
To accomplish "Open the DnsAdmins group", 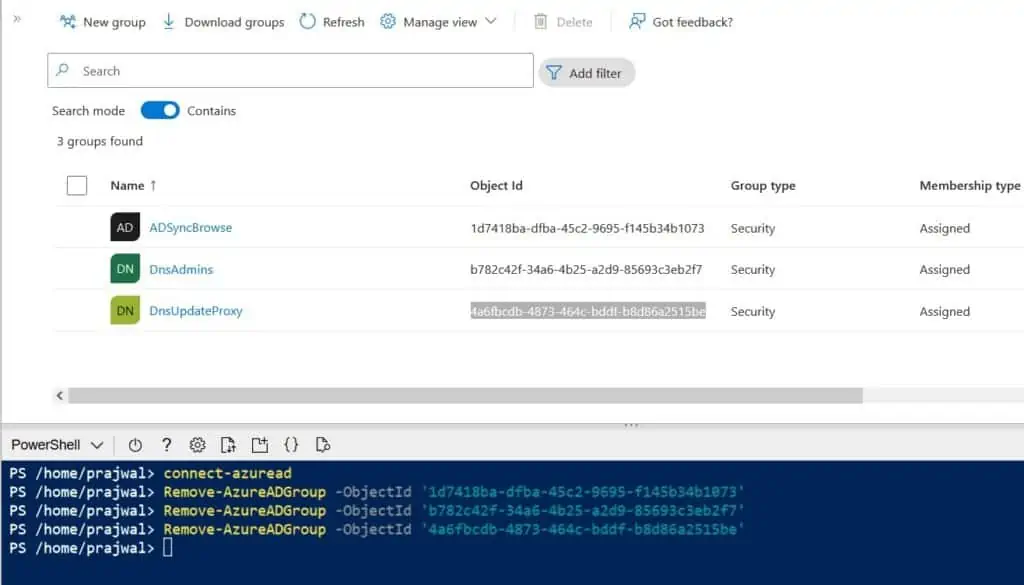I will point(181,269).
